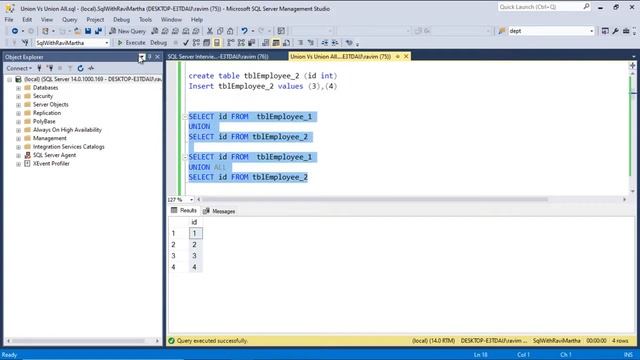Select the Results tab

tap(184, 211)
